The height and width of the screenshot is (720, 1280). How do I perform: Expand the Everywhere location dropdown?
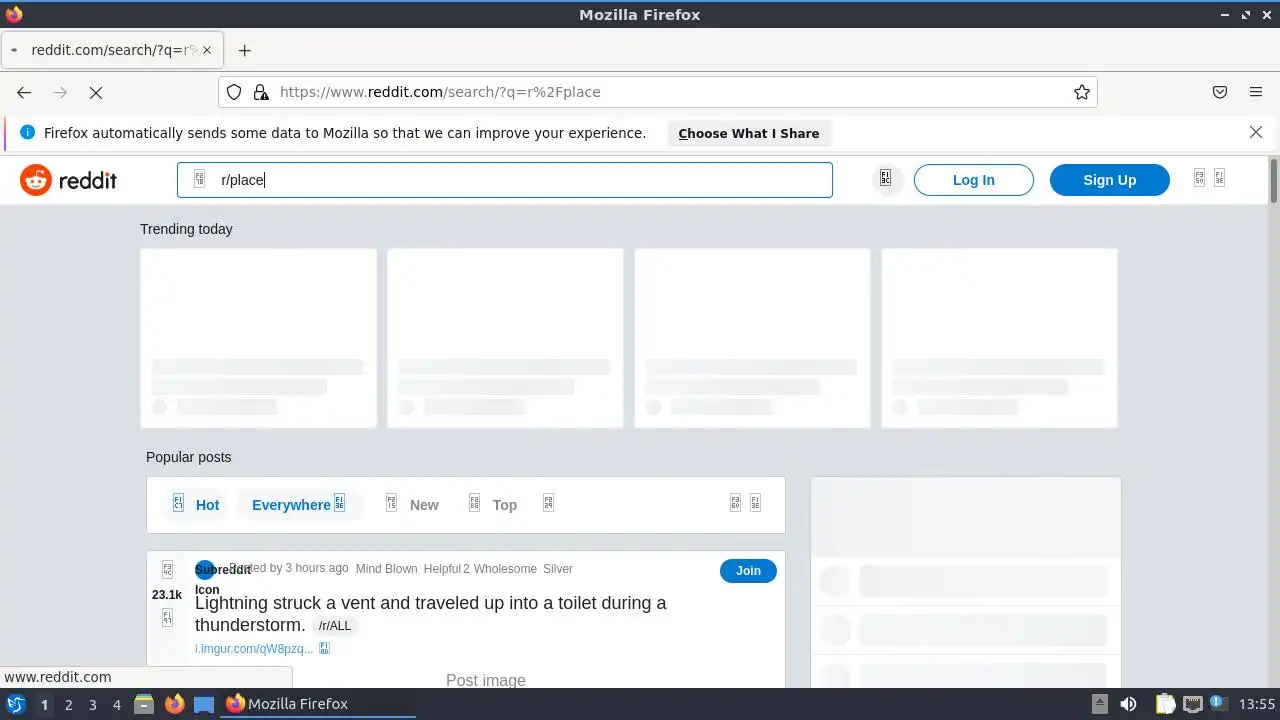pyautogui.click(x=299, y=504)
